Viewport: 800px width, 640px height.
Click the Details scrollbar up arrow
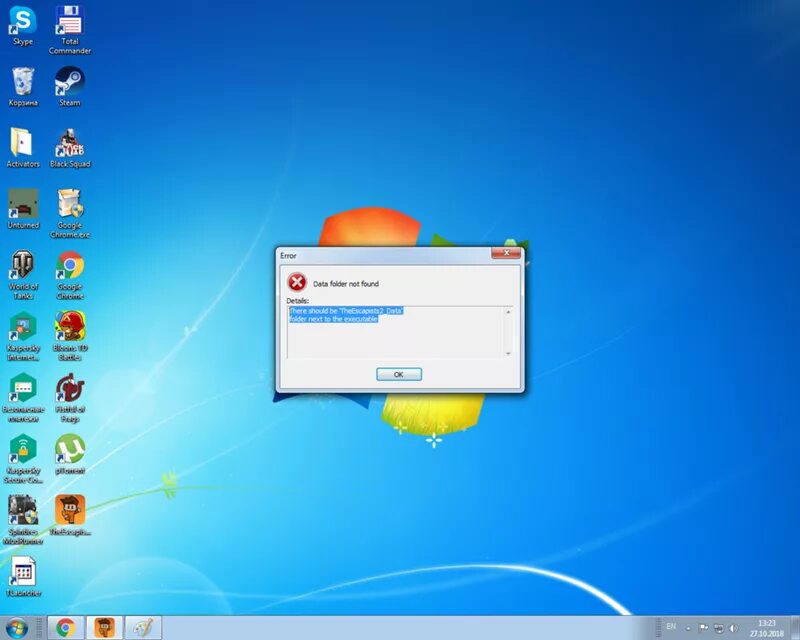508,311
